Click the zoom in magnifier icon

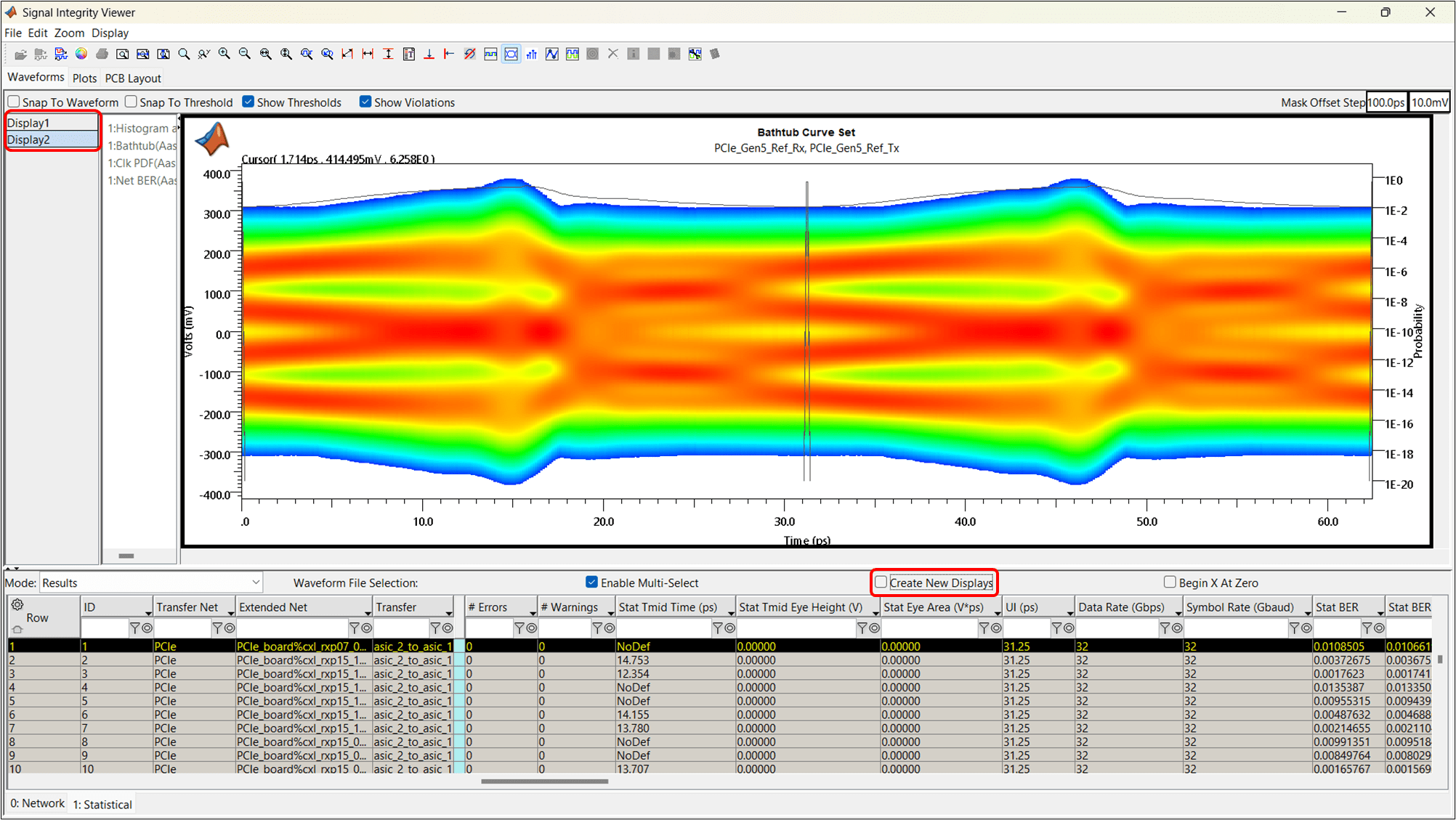225,54
